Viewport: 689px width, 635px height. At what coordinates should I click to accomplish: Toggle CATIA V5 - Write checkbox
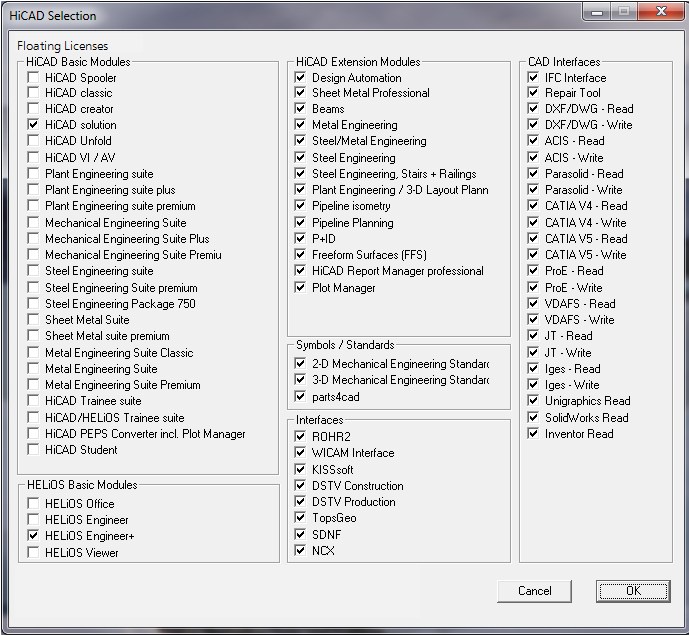pyautogui.click(x=533, y=254)
